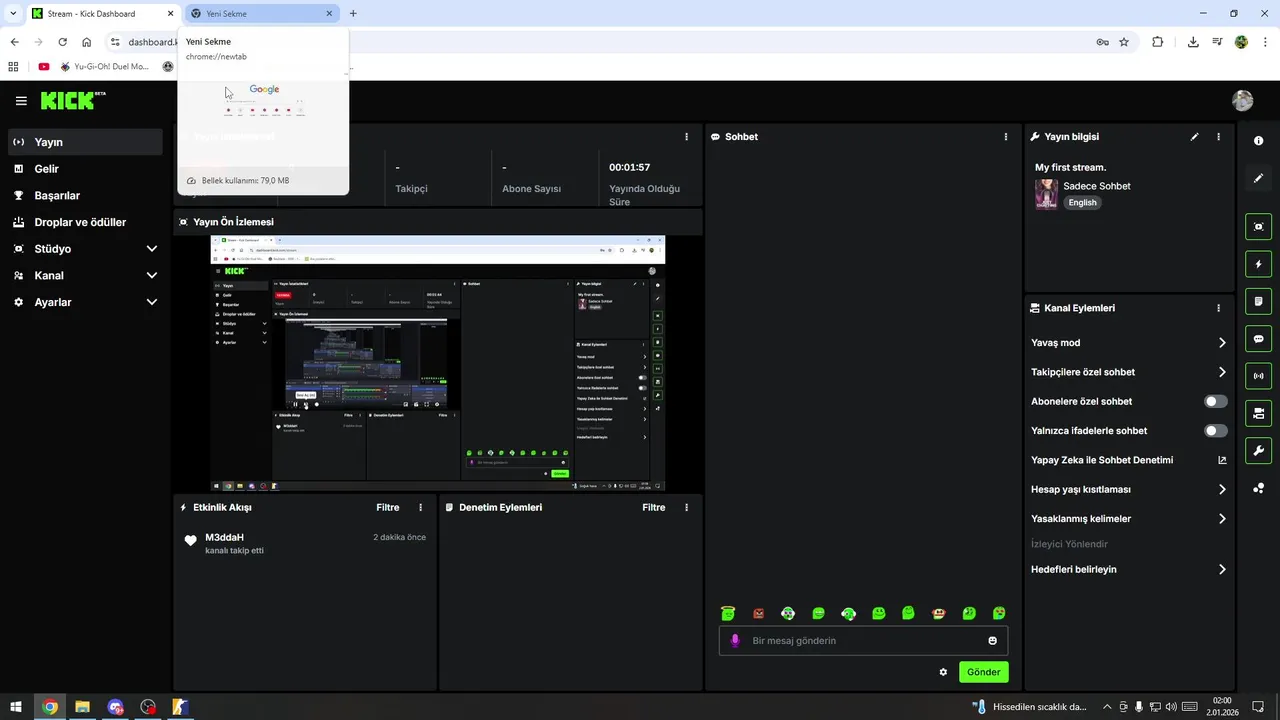This screenshot has width=1280, height=720.
Task: Open the Chrome tab search dropdown arrow
Action: click(12, 13)
